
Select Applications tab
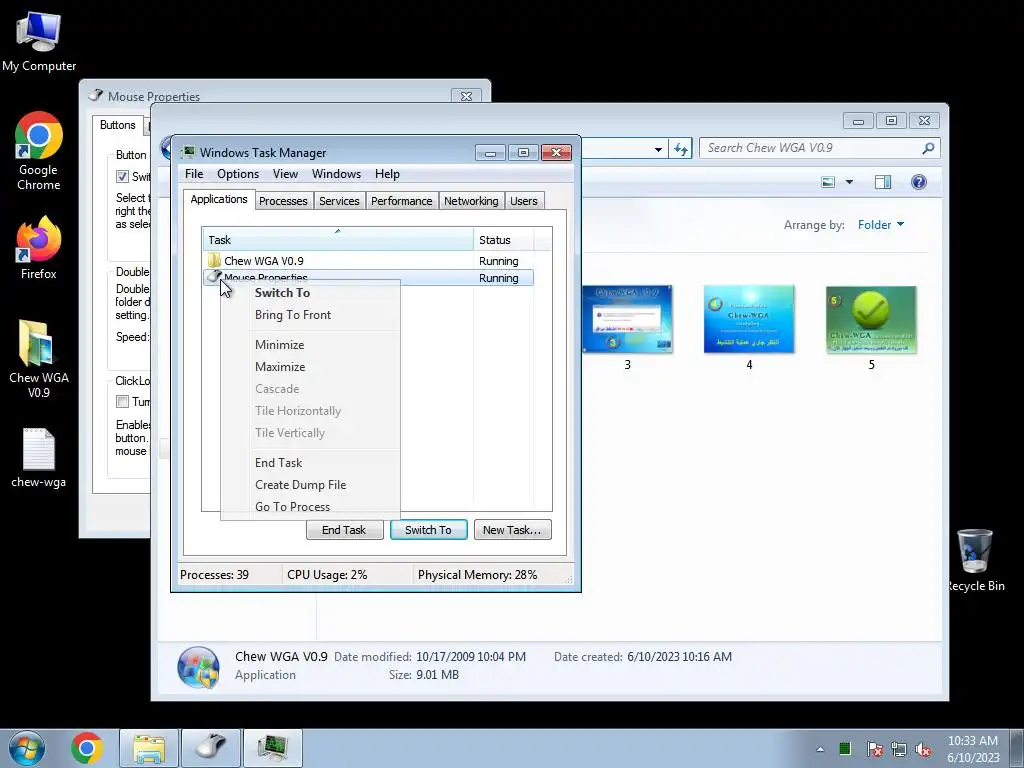tap(219, 199)
